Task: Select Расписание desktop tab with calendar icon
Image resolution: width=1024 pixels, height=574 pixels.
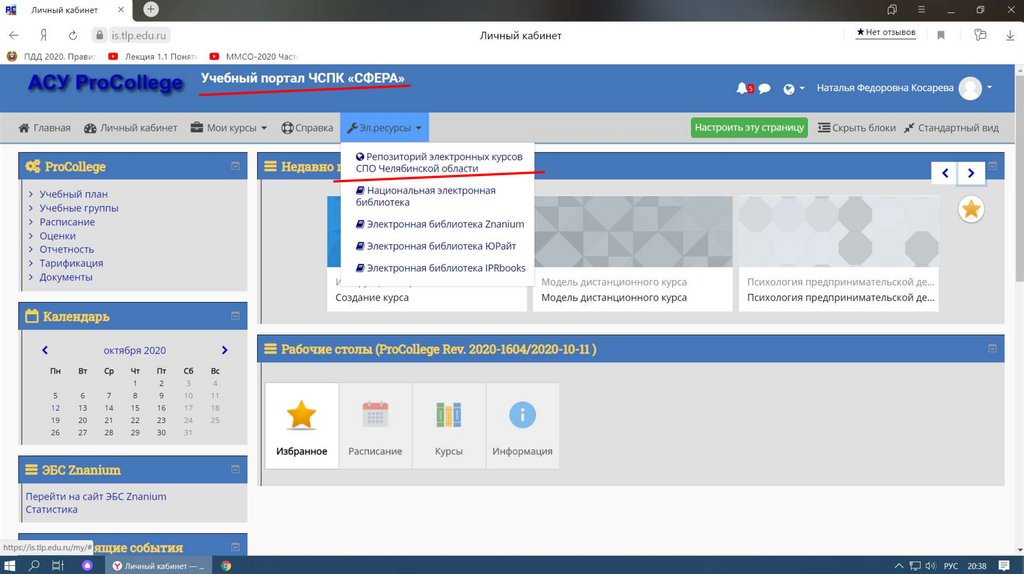Action: (x=375, y=425)
